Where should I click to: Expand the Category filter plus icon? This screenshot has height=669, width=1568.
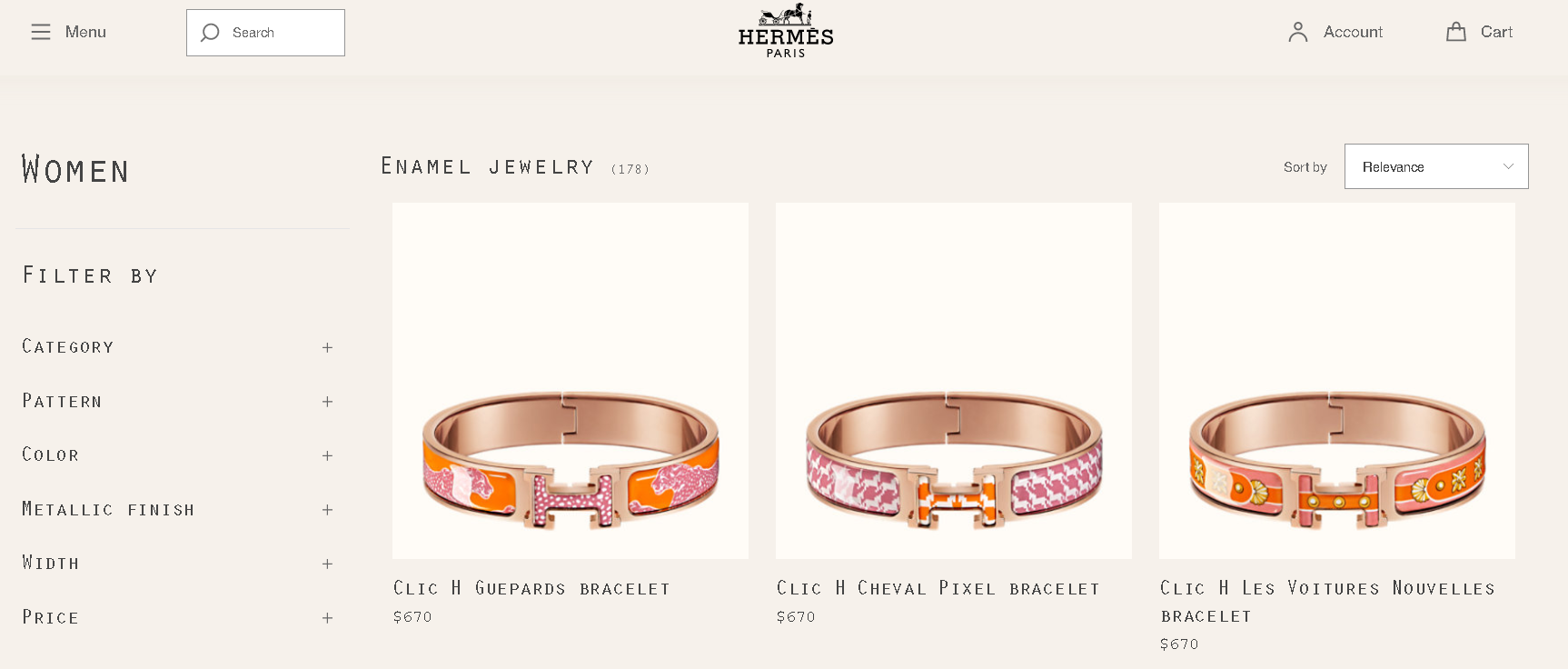pyautogui.click(x=327, y=347)
